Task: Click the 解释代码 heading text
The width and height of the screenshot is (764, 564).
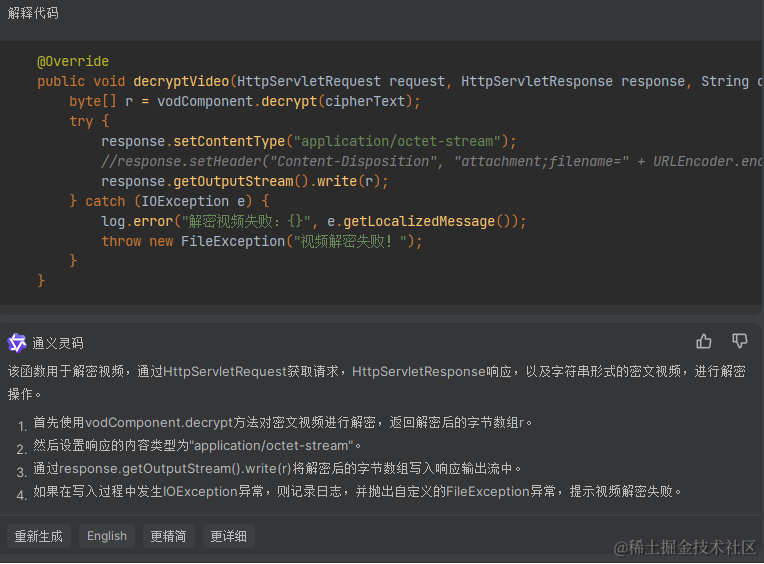Action: click(33, 13)
